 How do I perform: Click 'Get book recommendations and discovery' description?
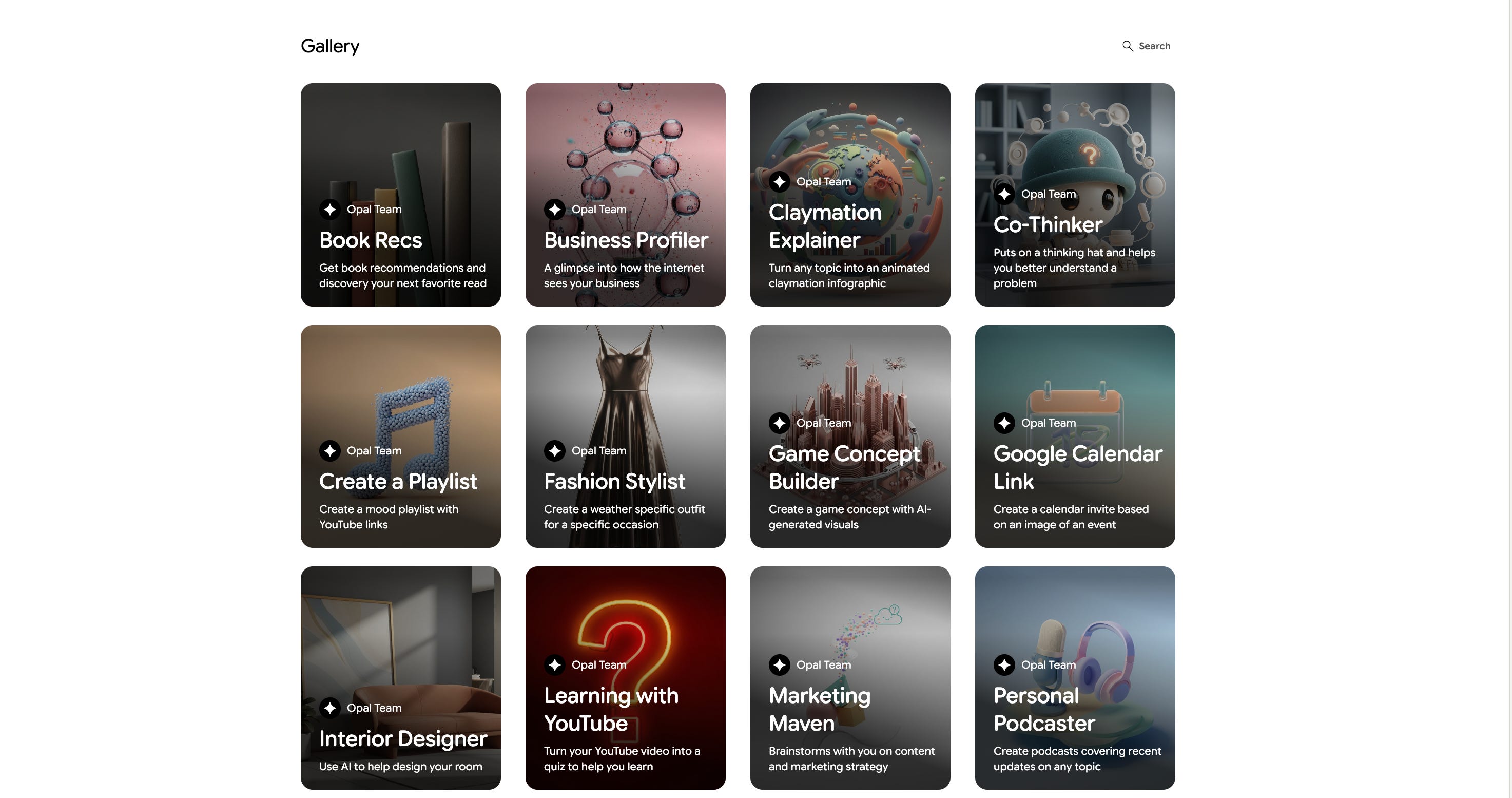coord(403,275)
